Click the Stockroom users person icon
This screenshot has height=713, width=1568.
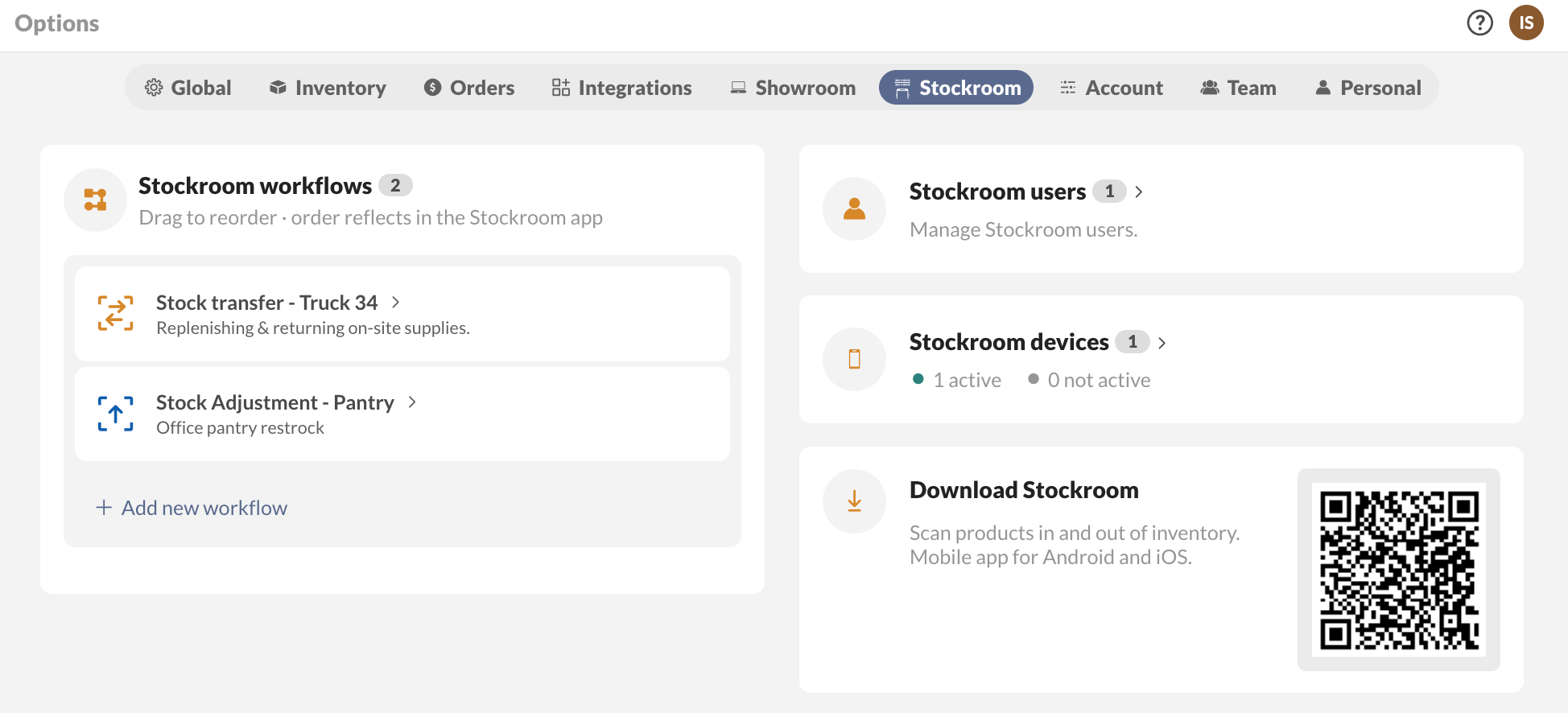(x=854, y=209)
